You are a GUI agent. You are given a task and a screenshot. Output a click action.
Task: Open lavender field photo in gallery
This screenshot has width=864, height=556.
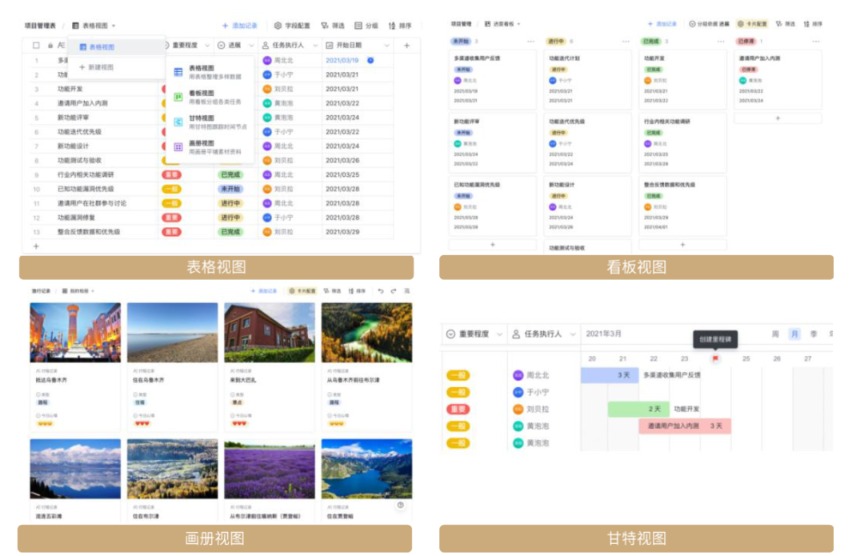269,469
